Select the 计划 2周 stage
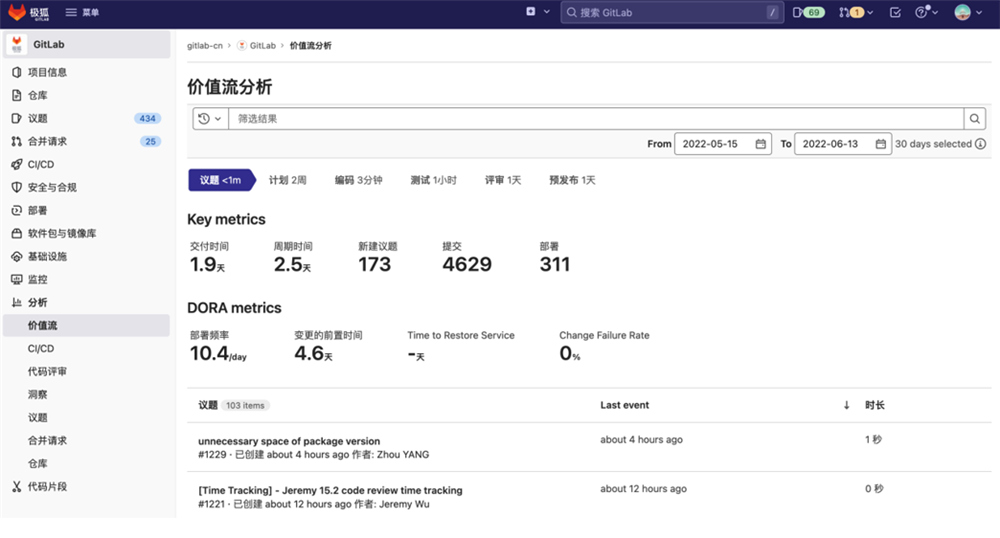 (x=288, y=180)
